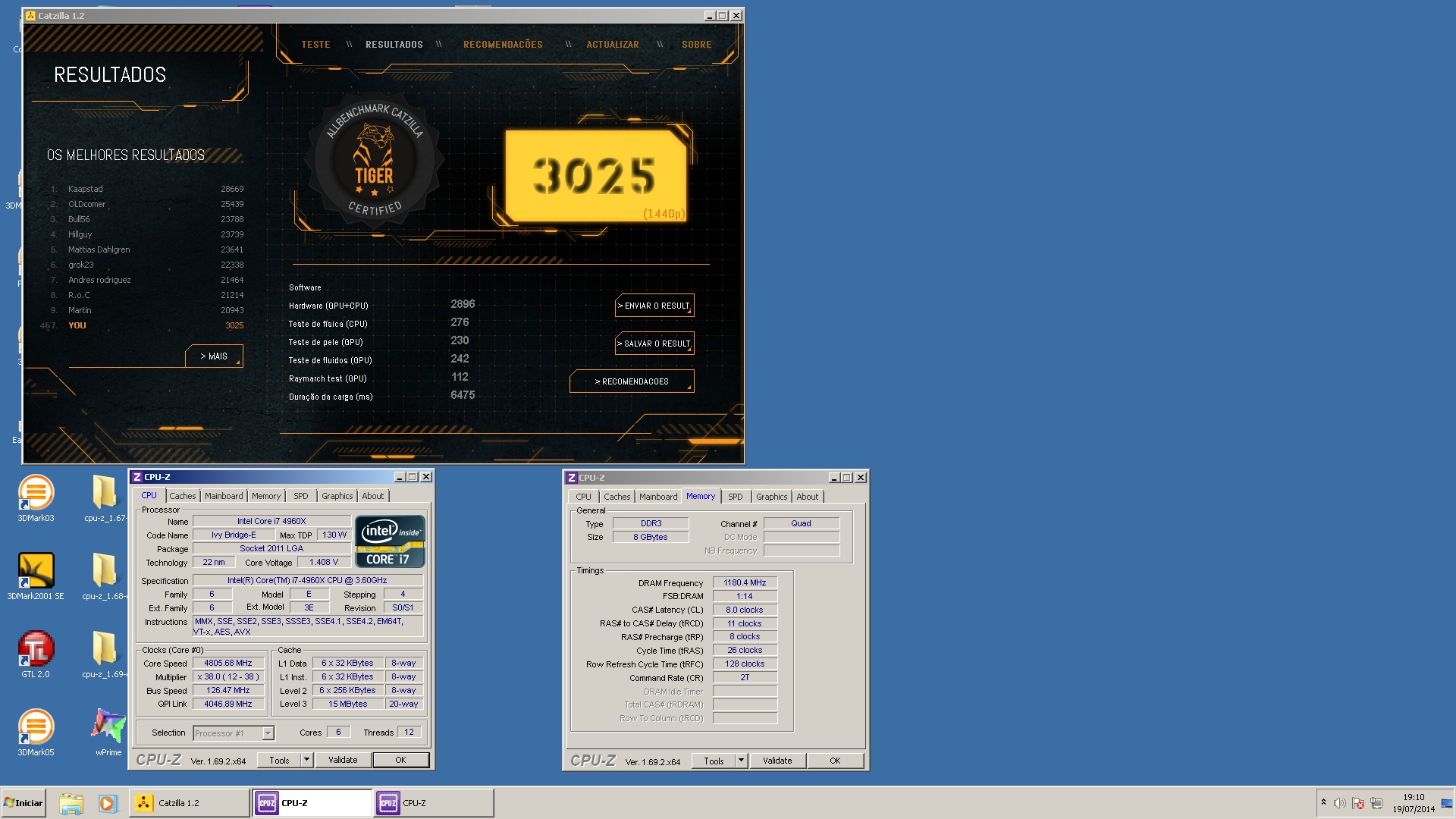Click the volume icon in system tray

(x=1340, y=803)
